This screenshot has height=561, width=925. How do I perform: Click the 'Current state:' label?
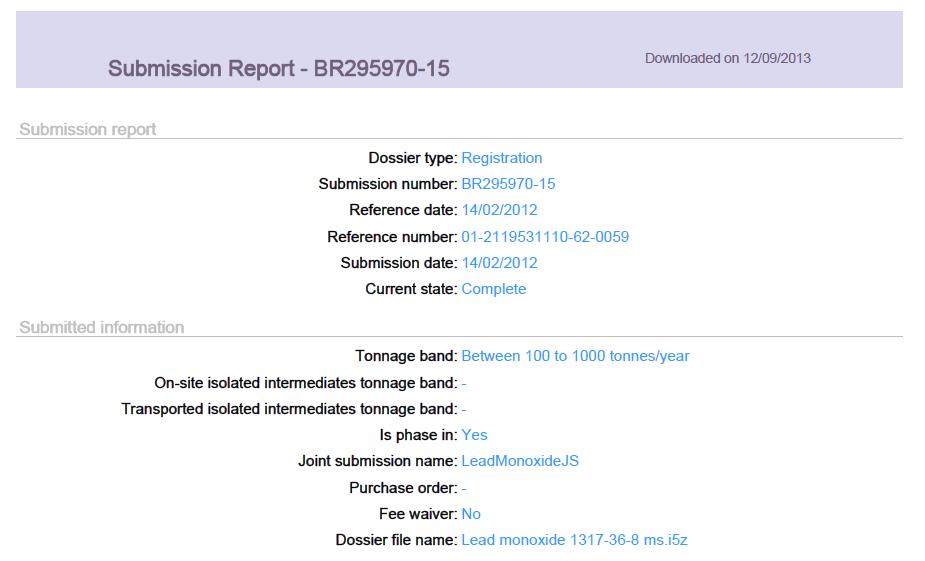(411, 289)
